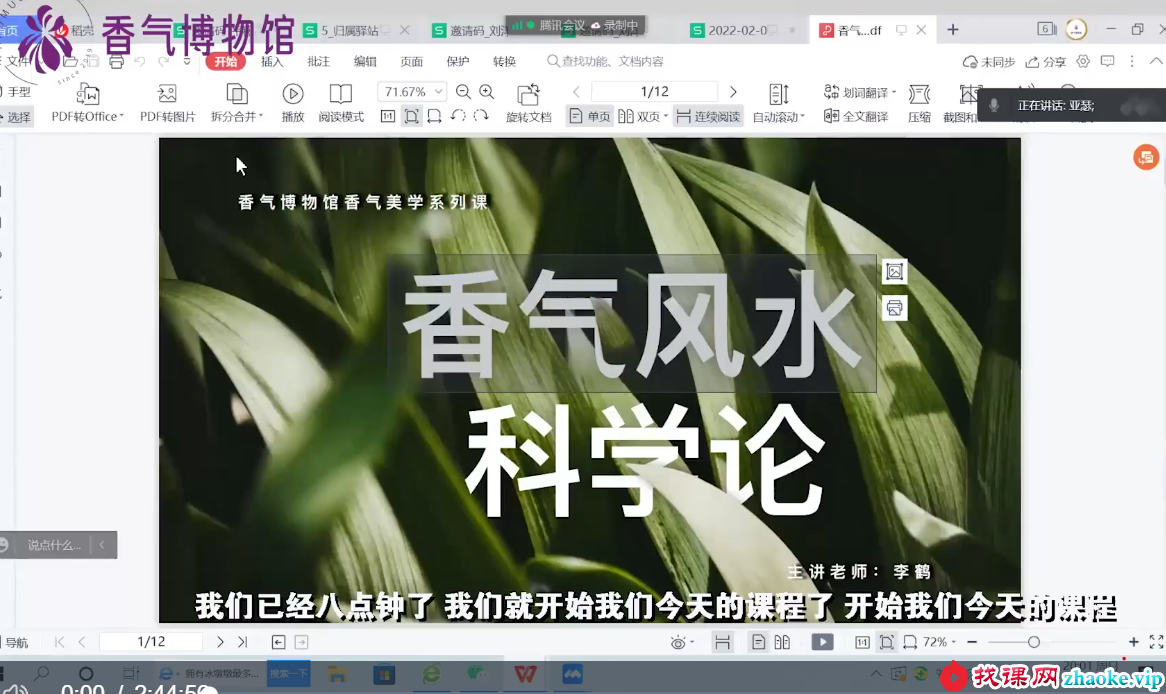Screen dimensions: 1166x694
Task: Jump to last page in status bar
Action: pos(242,642)
